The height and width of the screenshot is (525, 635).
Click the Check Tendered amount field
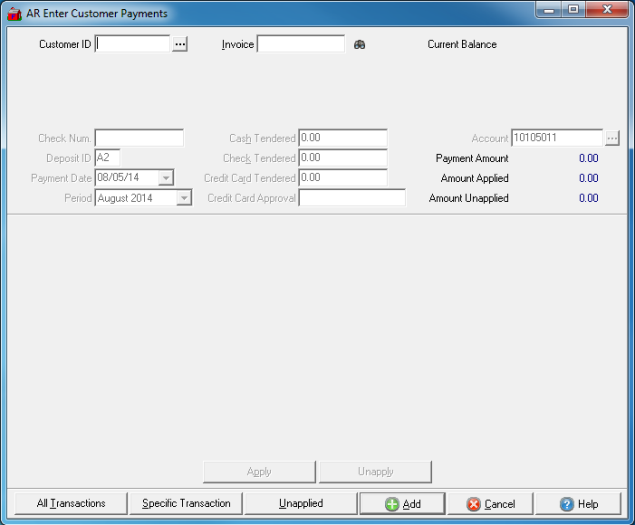click(x=342, y=158)
